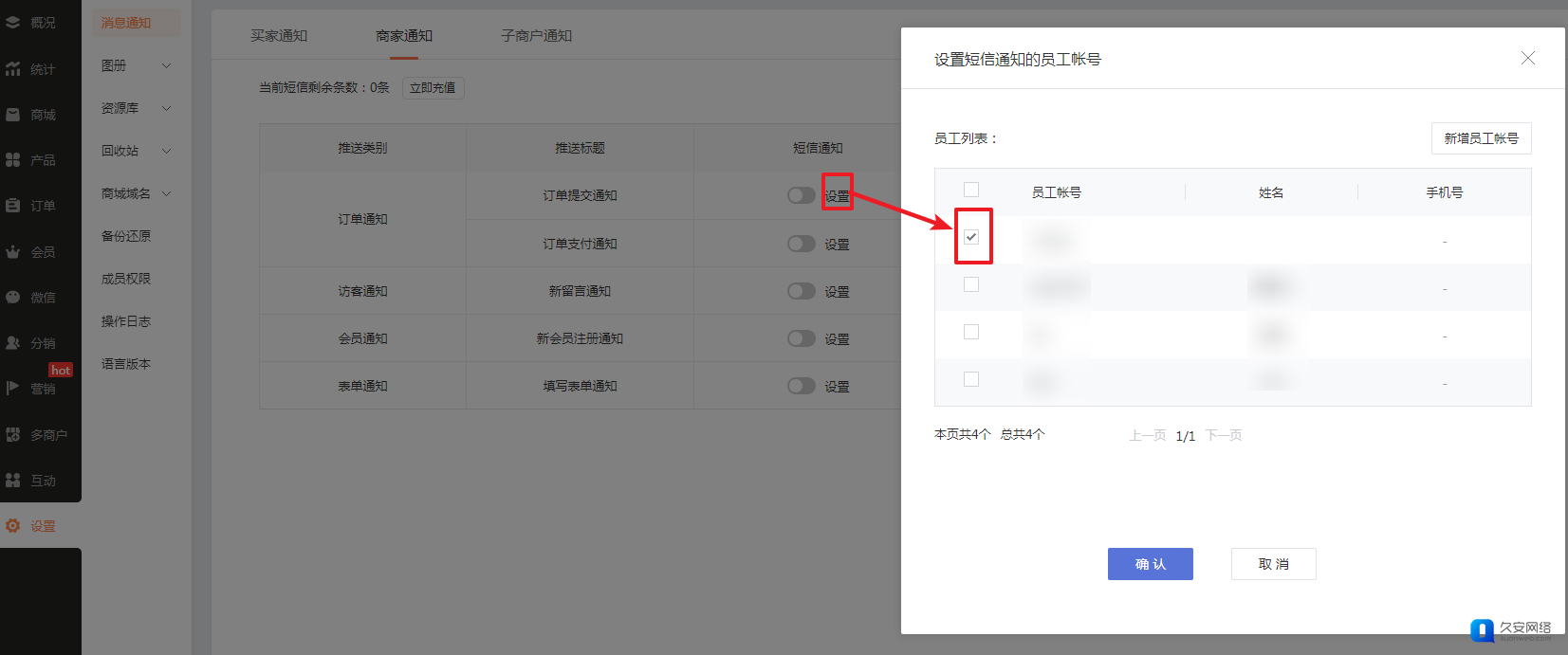
Task: Open the 统计 statistics chart icon
Action: [x=13, y=69]
